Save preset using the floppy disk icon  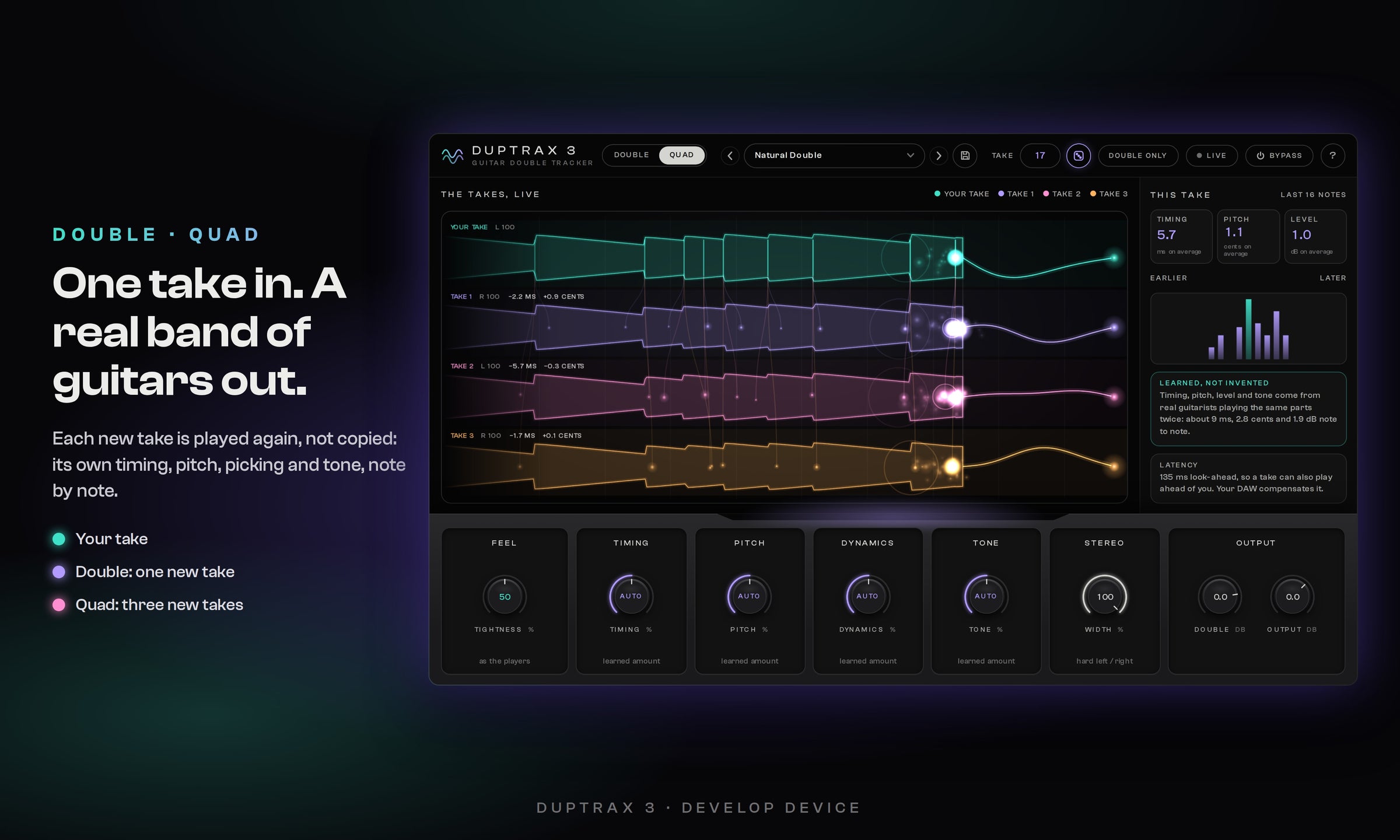coord(965,156)
